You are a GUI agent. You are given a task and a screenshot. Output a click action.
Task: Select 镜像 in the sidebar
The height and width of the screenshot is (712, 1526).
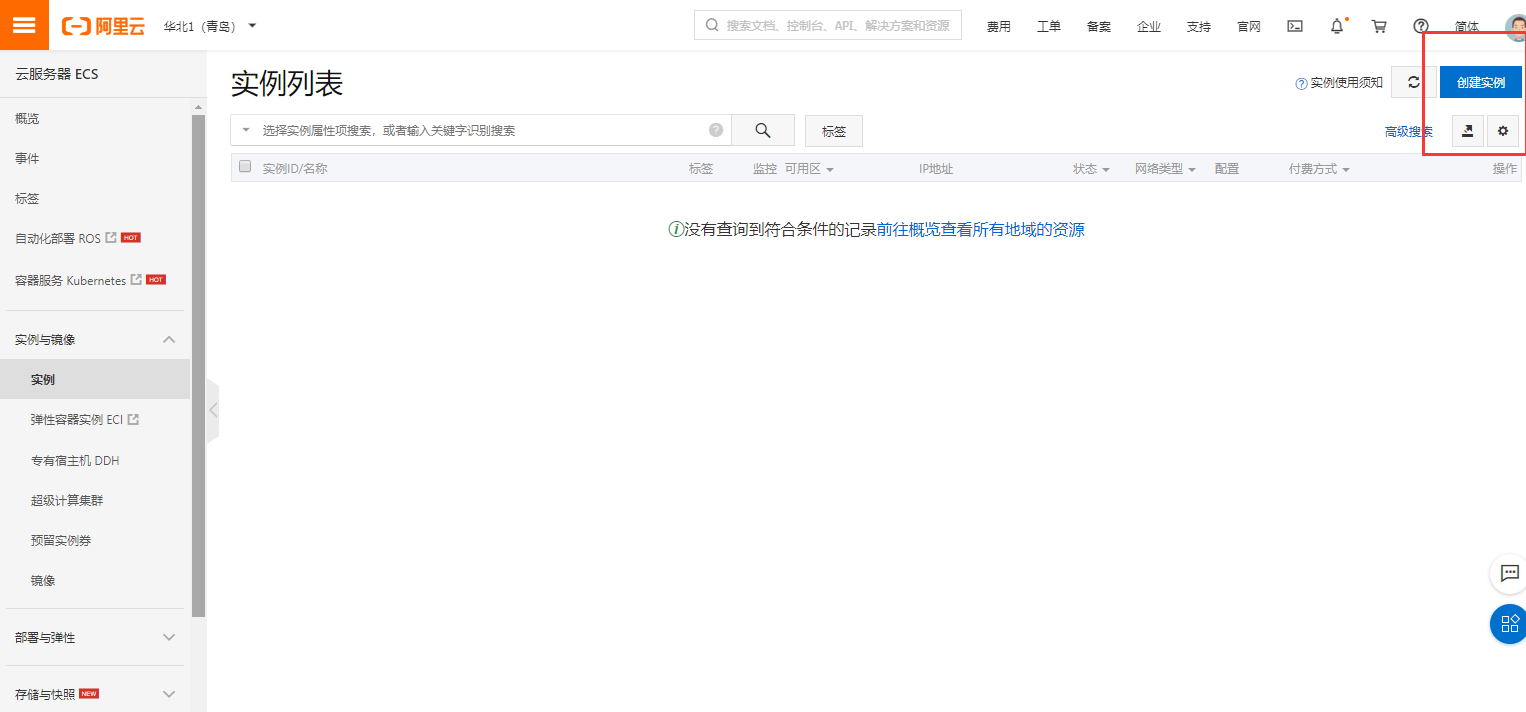pyautogui.click(x=43, y=580)
